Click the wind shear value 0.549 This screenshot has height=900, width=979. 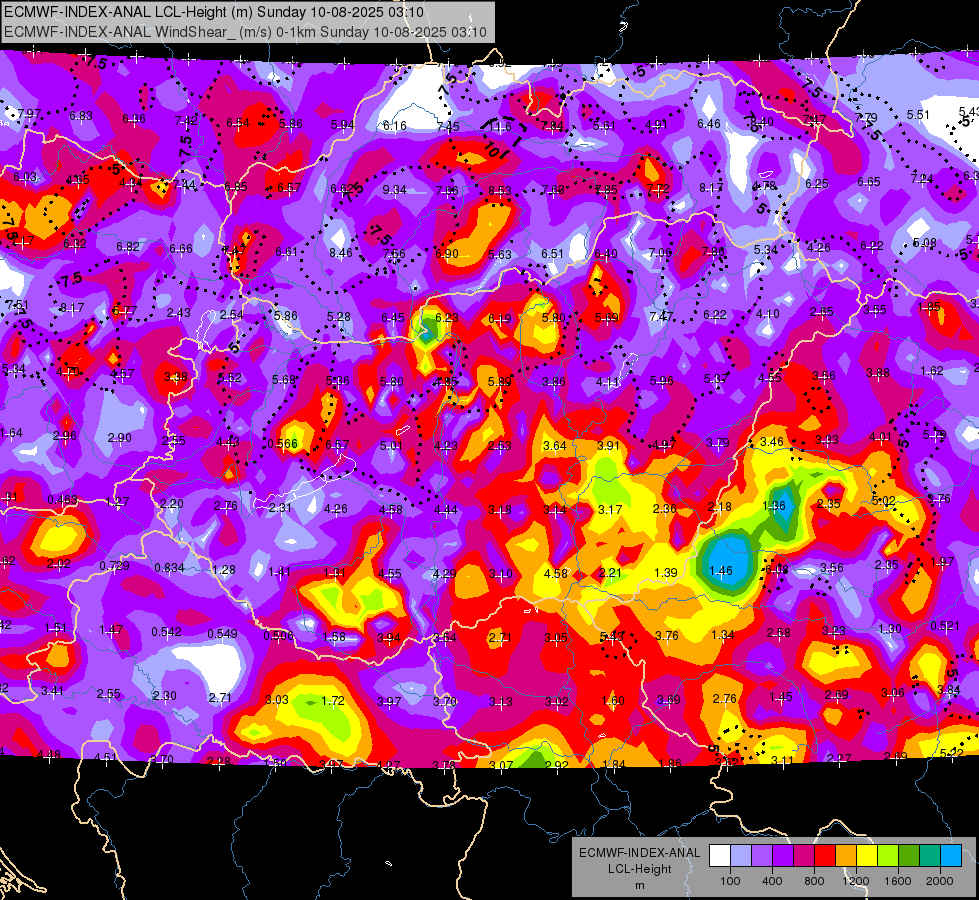222,633
